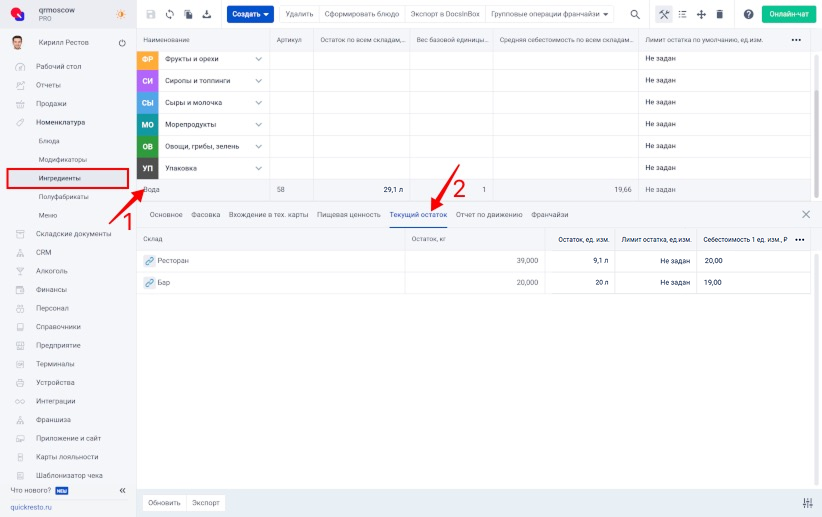Toggle the sun theme icon near qrmoscow

point(121,14)
